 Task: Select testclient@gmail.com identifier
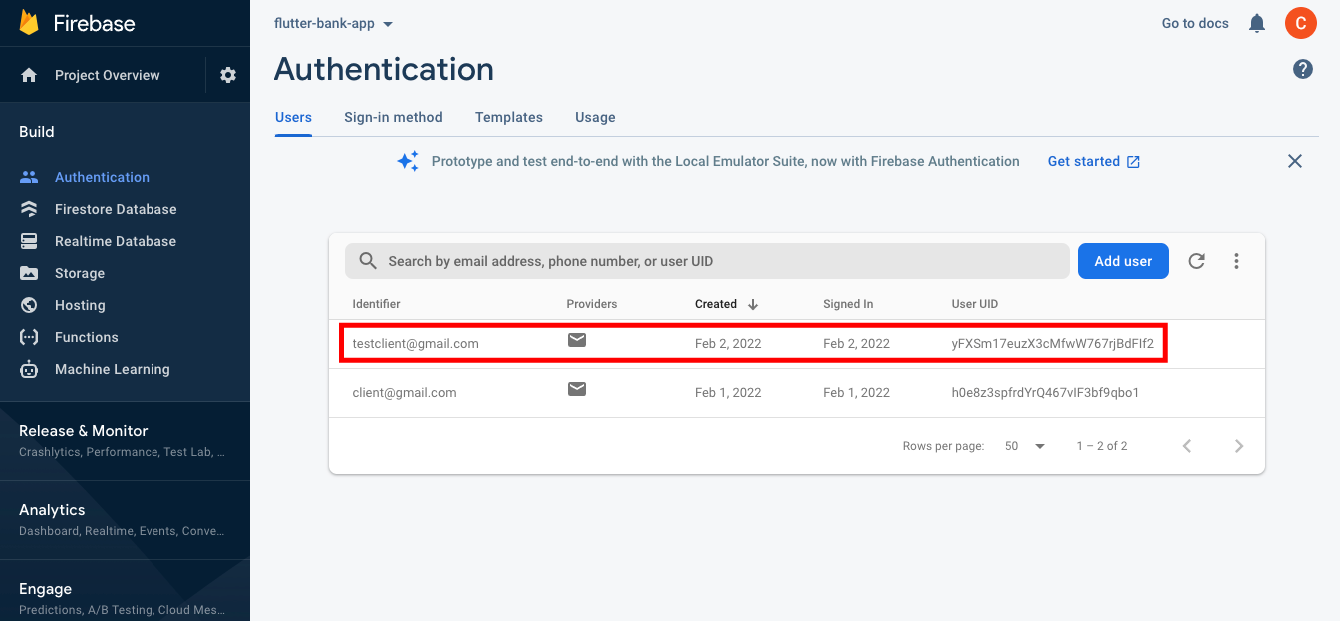(416, 343)
